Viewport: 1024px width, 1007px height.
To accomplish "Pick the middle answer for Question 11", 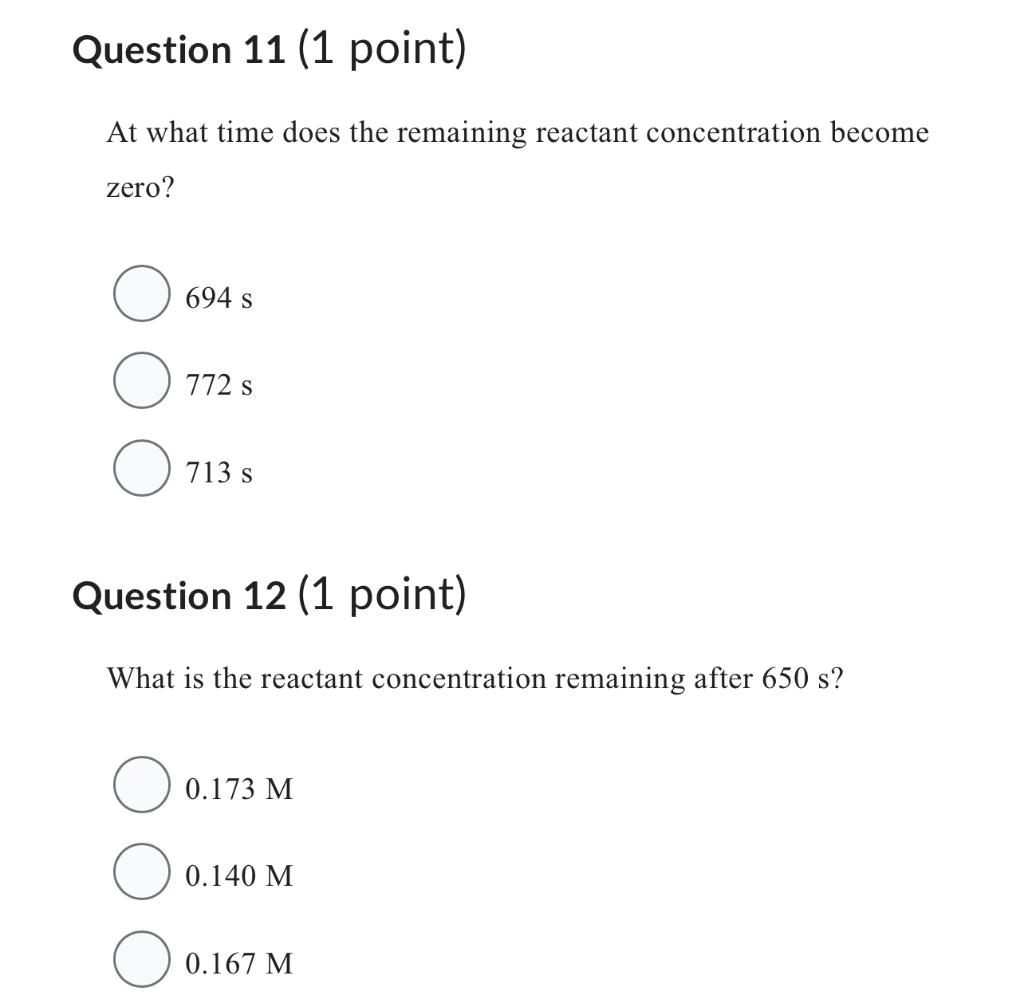I will [x=141, y=382].
